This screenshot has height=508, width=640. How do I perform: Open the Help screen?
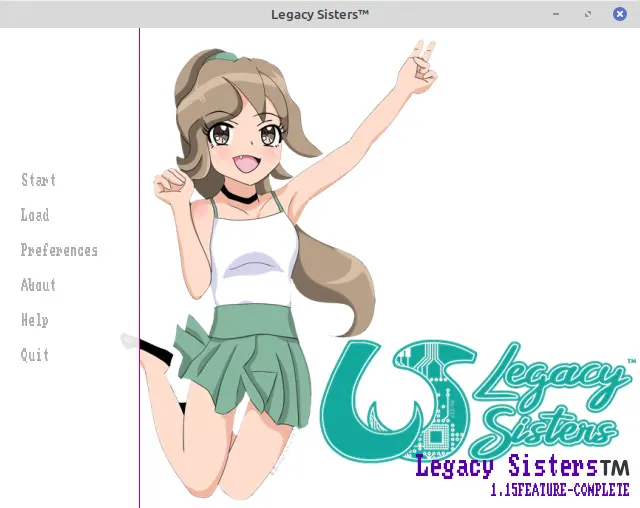tap(35, 320)
